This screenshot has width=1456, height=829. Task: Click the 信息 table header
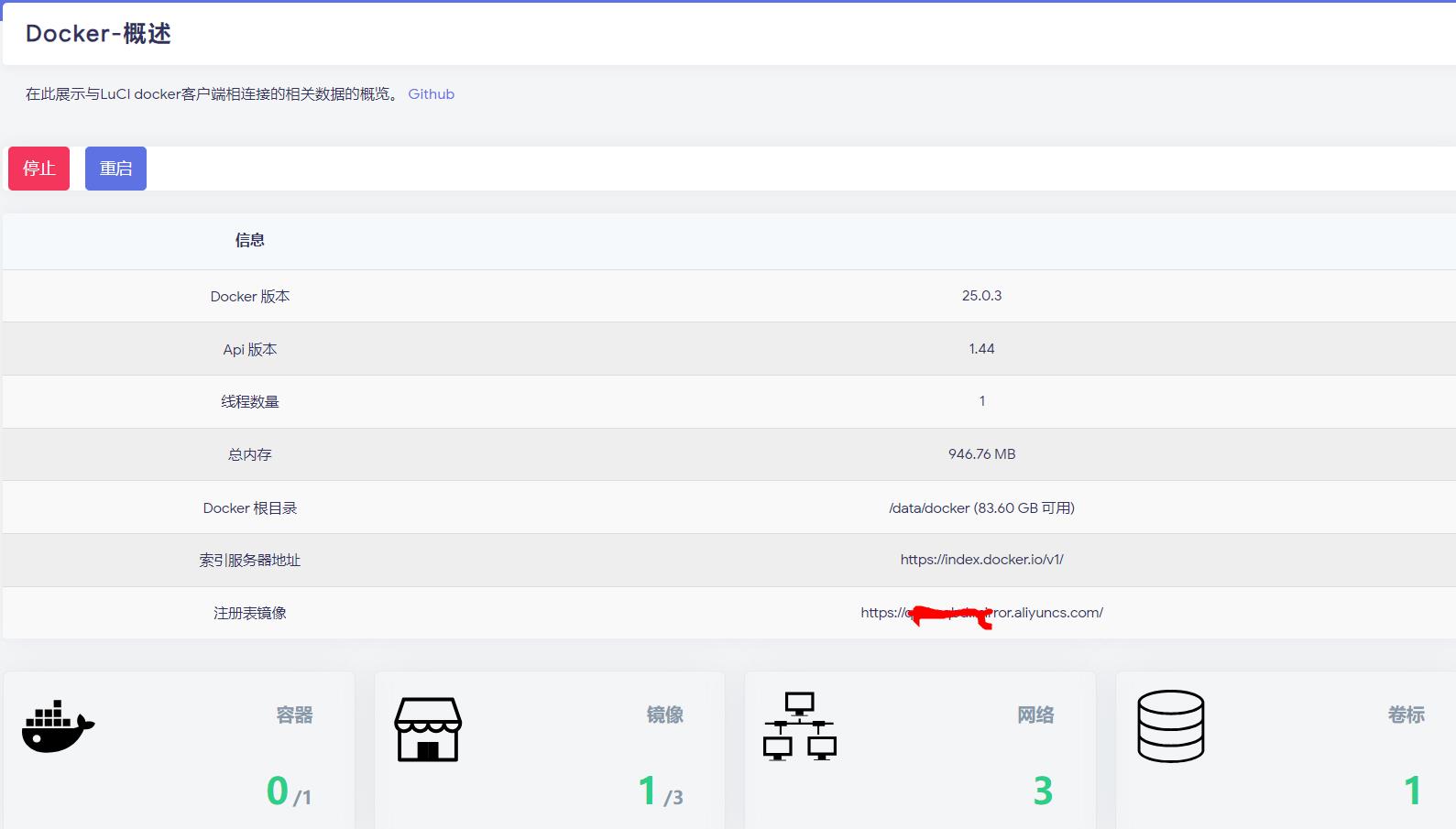click(249, 241)
